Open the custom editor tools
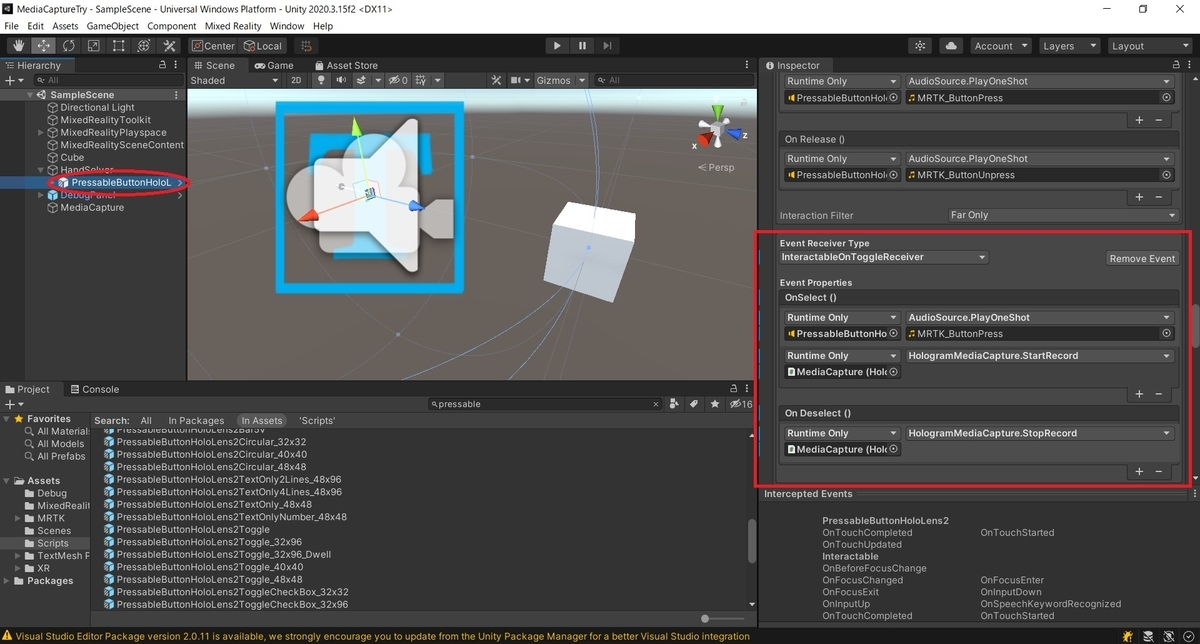Image resolution: width=1200 pixels, height=644 pixels. click(x=169, y=46)
